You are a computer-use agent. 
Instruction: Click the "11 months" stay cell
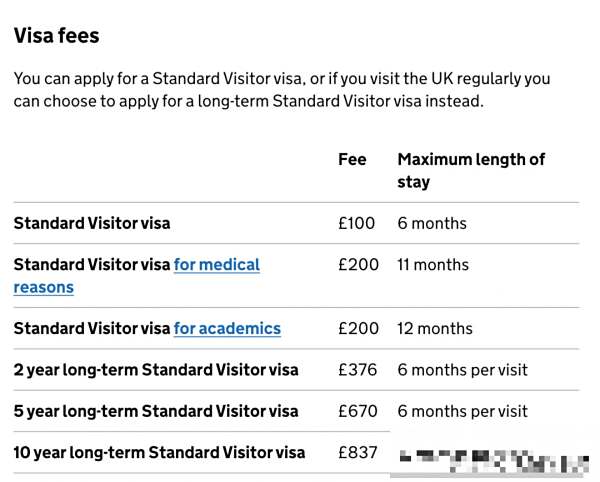(x=433, y=265)
